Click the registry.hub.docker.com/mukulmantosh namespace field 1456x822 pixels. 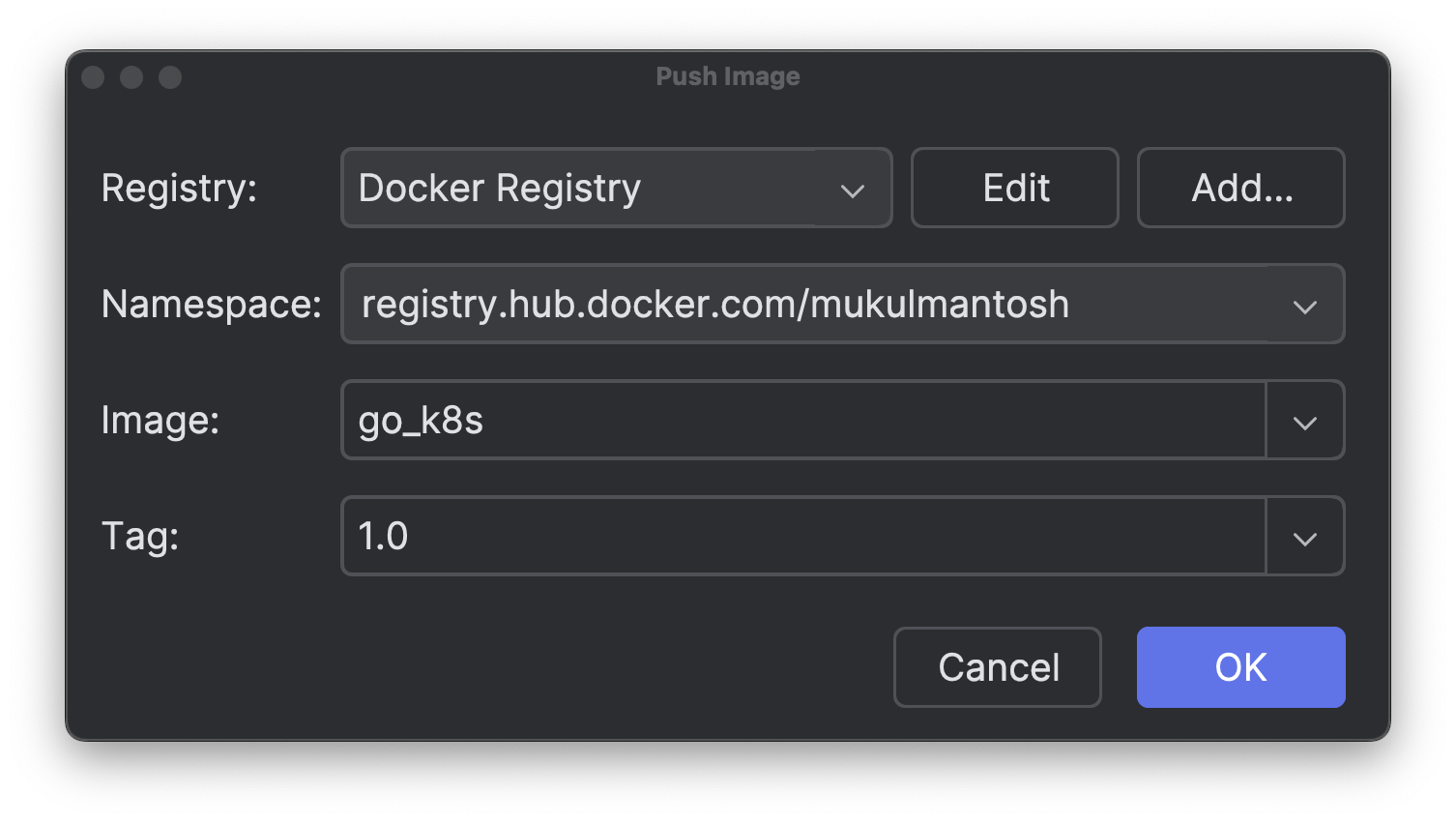[x=843, y=304]
